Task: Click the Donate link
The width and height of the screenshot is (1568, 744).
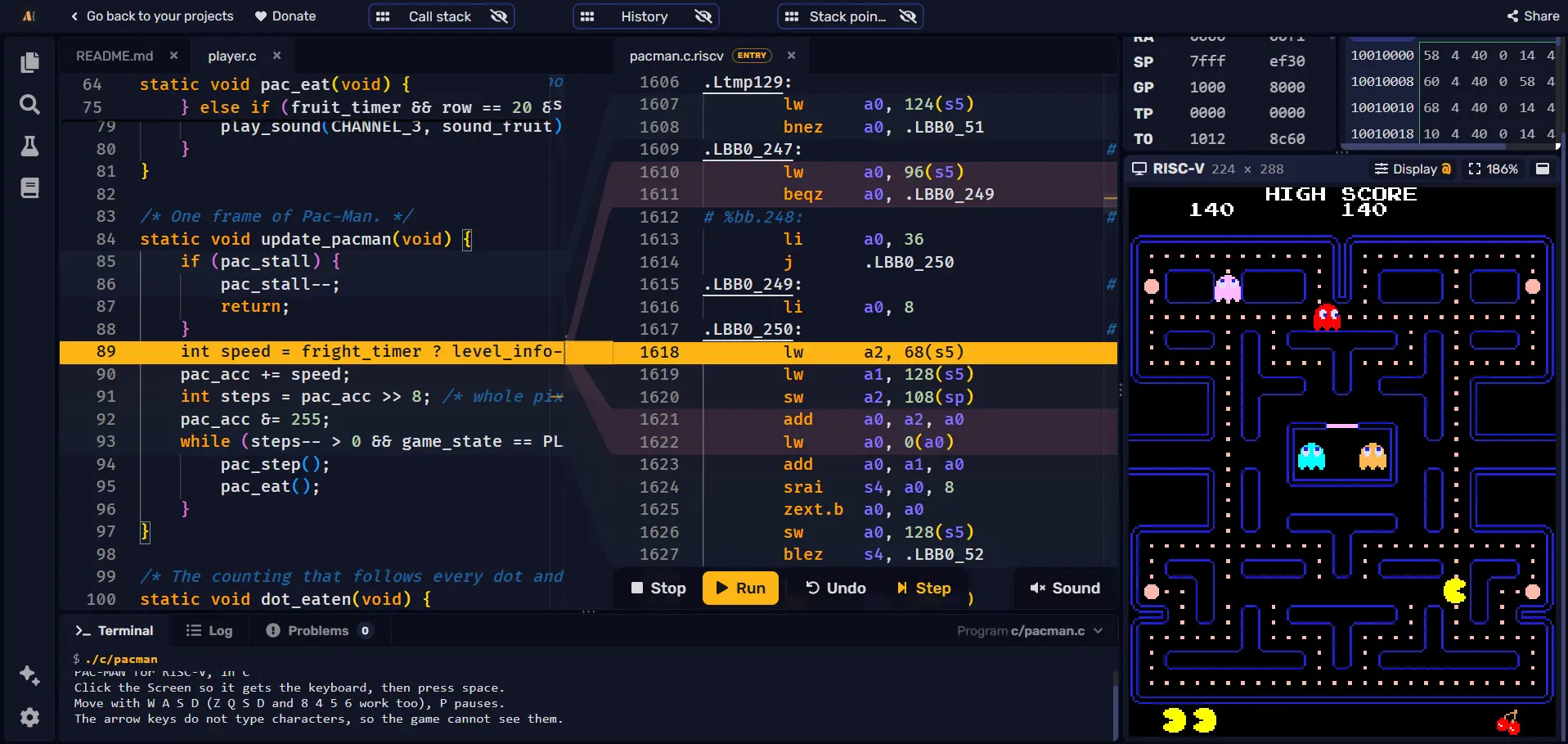Action: tap(285, 16)
